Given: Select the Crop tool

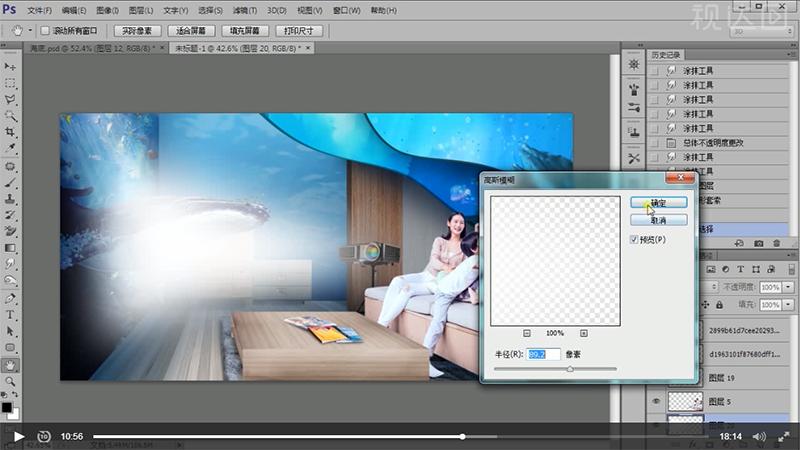Looking at the screenshot, I should tap(10, 133).
